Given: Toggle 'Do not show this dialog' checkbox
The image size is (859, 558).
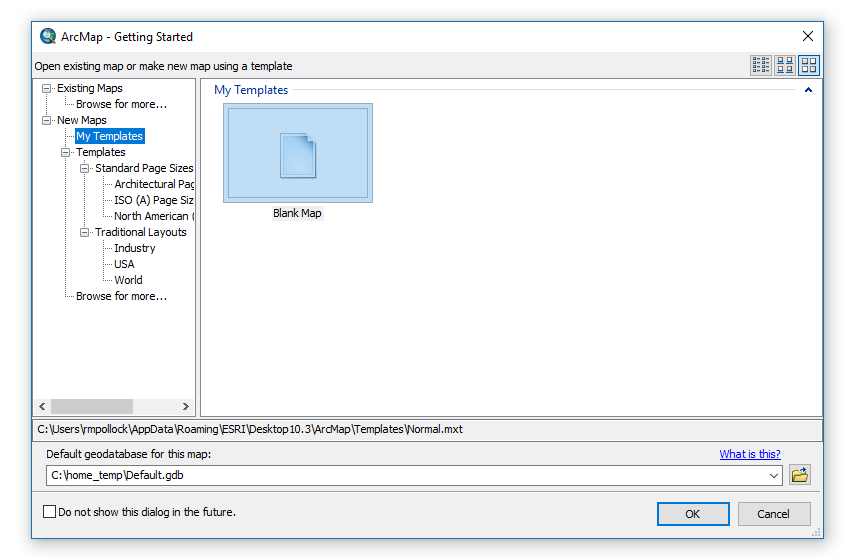Looking at the screenshot, I should [49, 511].
